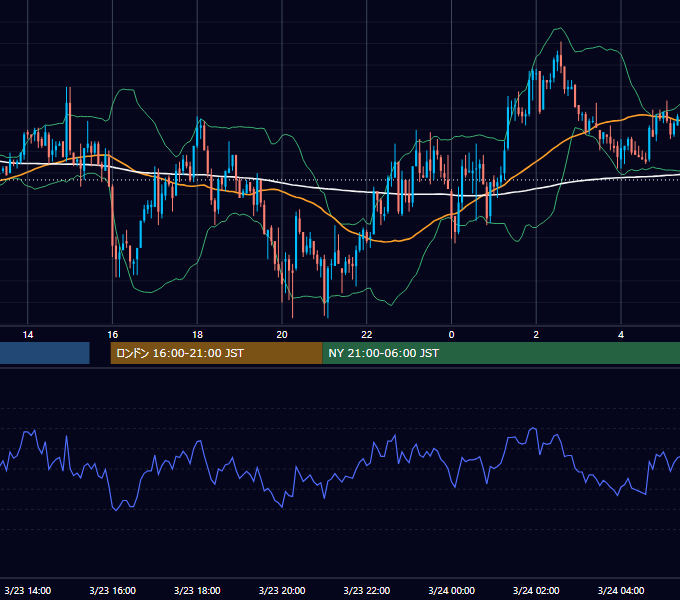Click the 3/24 00:00 date label

coord(451,590)
